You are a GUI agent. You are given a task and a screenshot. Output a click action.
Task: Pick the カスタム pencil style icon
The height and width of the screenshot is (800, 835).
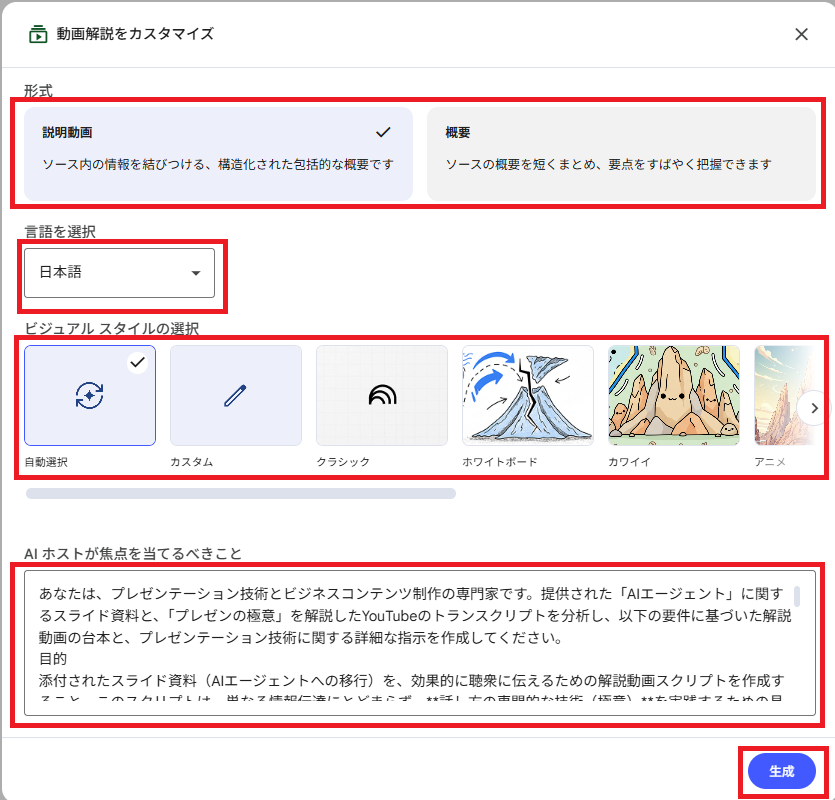[236, 396]
